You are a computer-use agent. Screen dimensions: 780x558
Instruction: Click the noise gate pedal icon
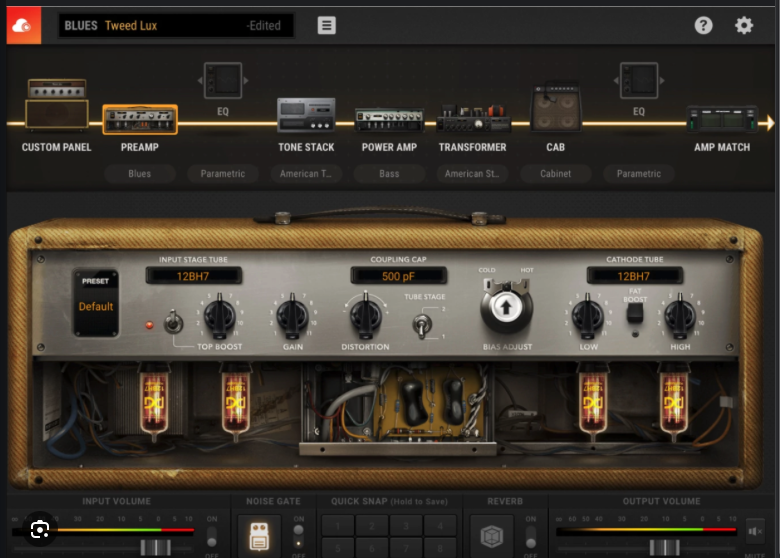pyautogui.click(x=259, y=537)
